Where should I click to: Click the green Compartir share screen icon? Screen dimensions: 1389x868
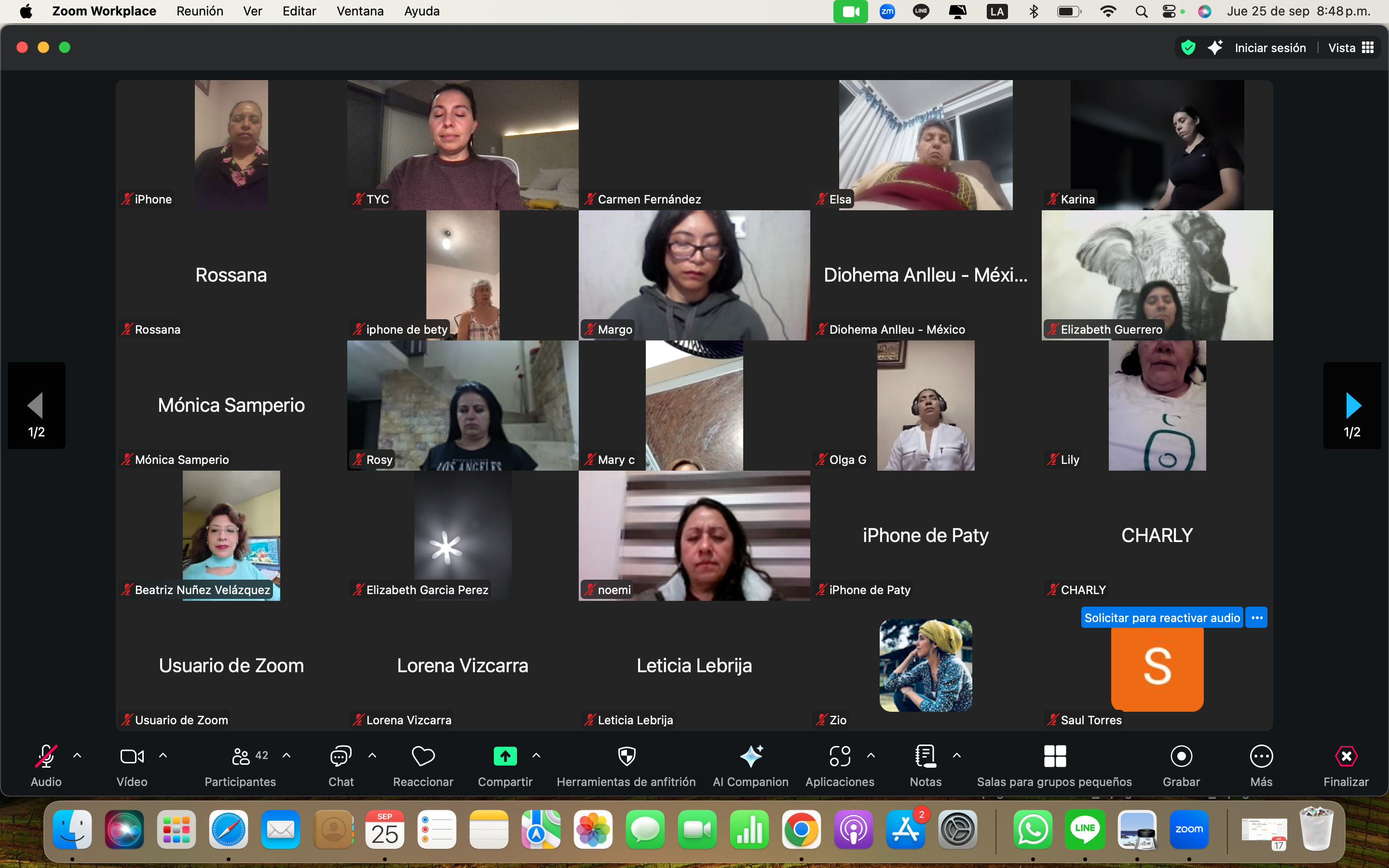point(505,757)
